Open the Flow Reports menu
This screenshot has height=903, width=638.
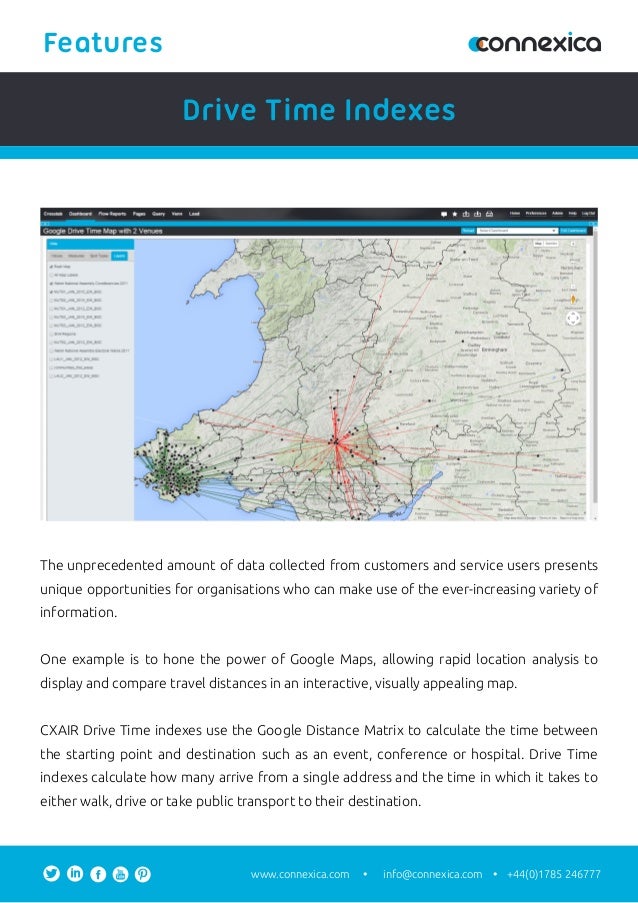pyautogui.click(x=112, y=214)
